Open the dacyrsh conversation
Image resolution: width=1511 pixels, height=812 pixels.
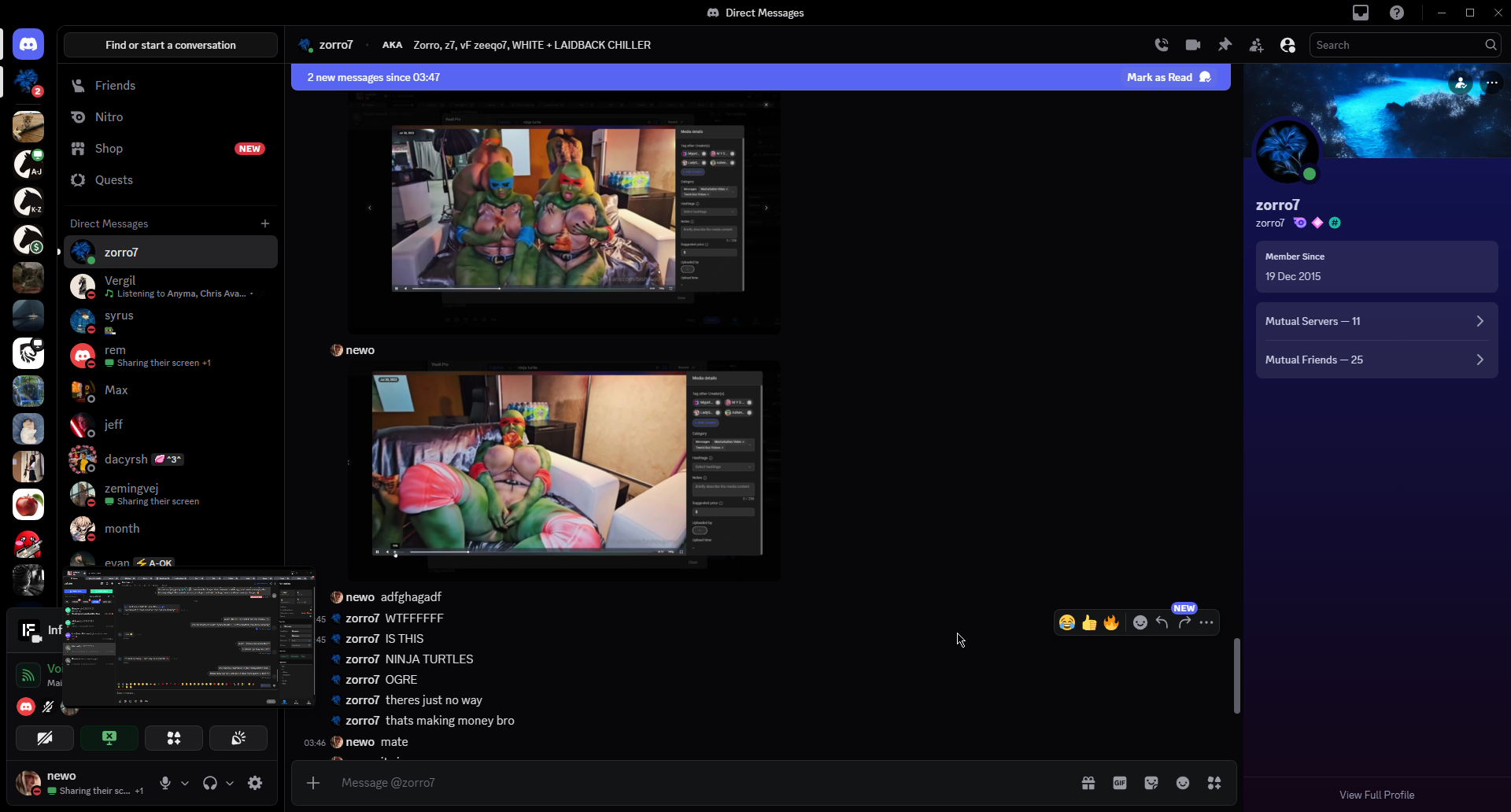click(171, 460)
